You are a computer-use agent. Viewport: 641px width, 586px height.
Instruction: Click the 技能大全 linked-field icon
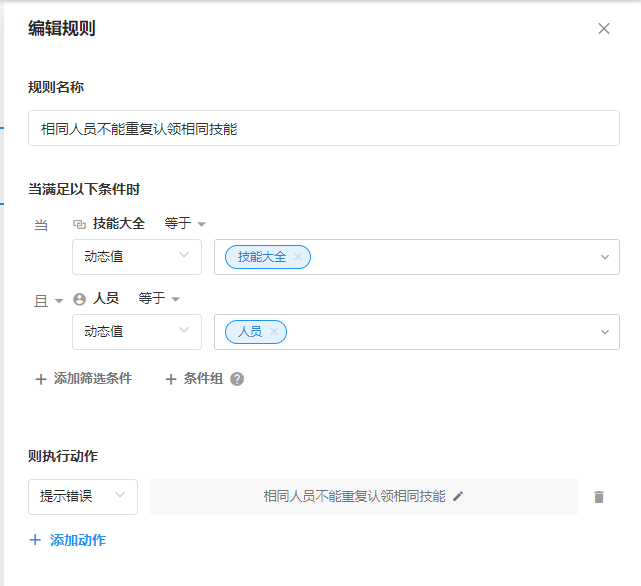[x=80, y=224]
